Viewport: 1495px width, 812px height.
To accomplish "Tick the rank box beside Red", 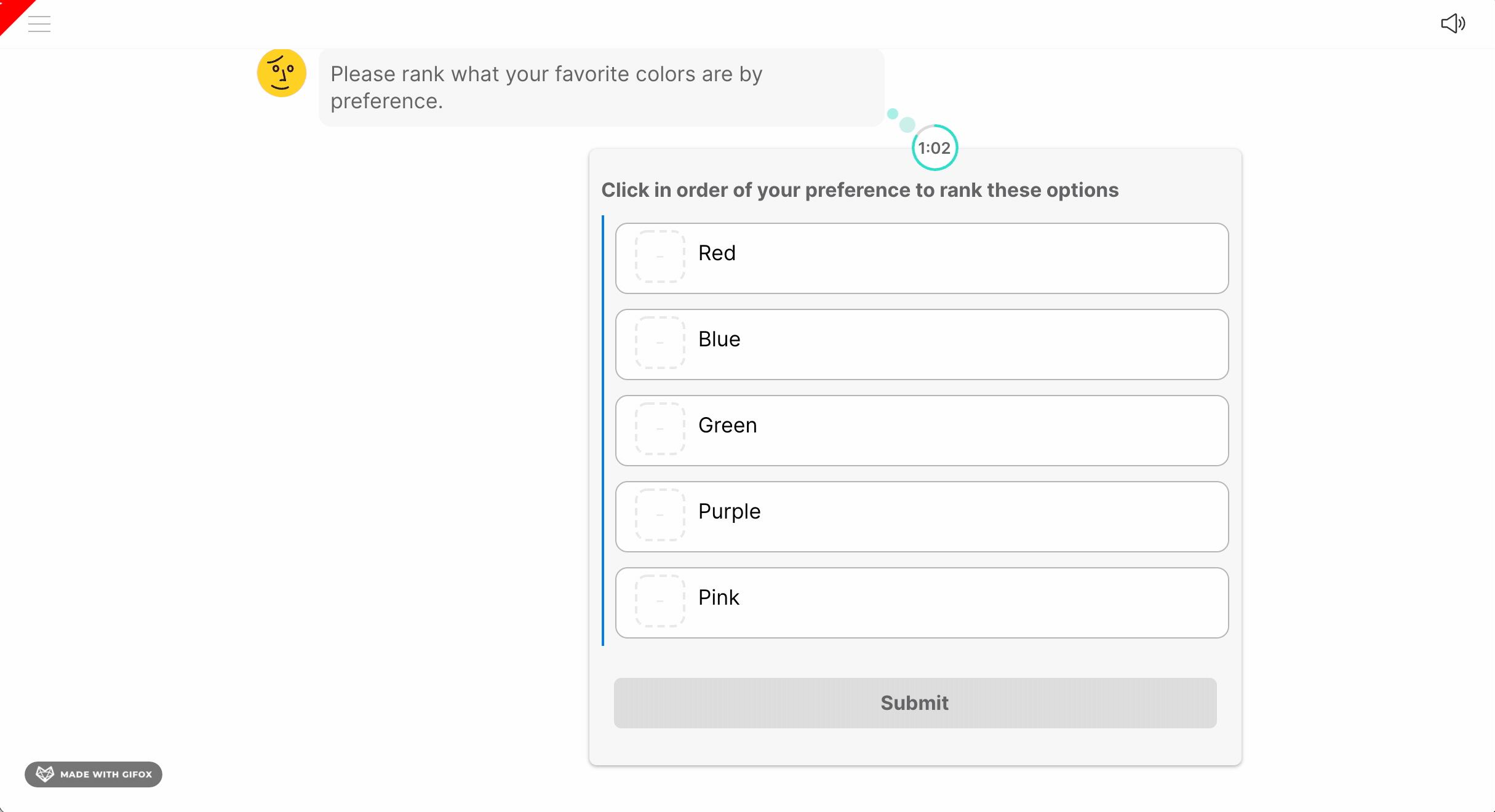I will (660, 257).
